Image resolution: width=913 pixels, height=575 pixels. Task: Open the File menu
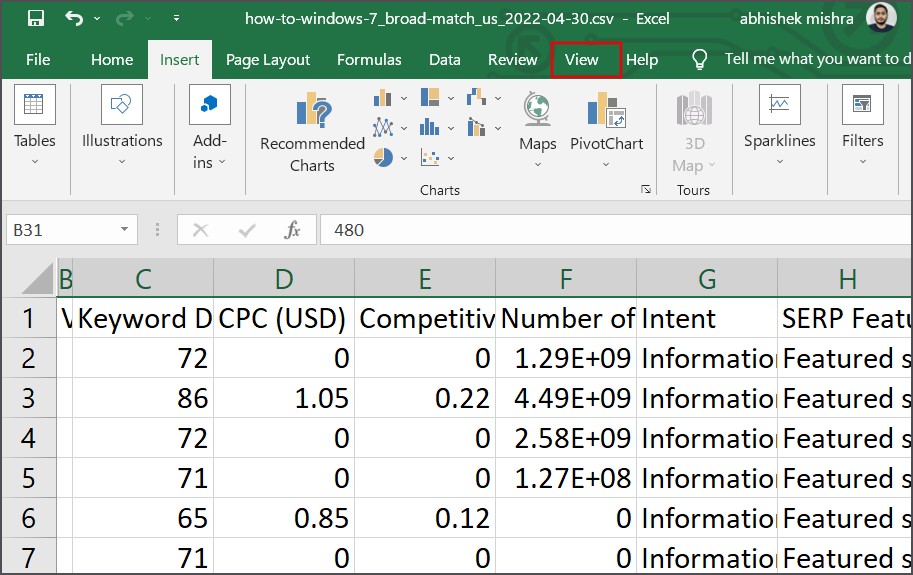point(38,60)
